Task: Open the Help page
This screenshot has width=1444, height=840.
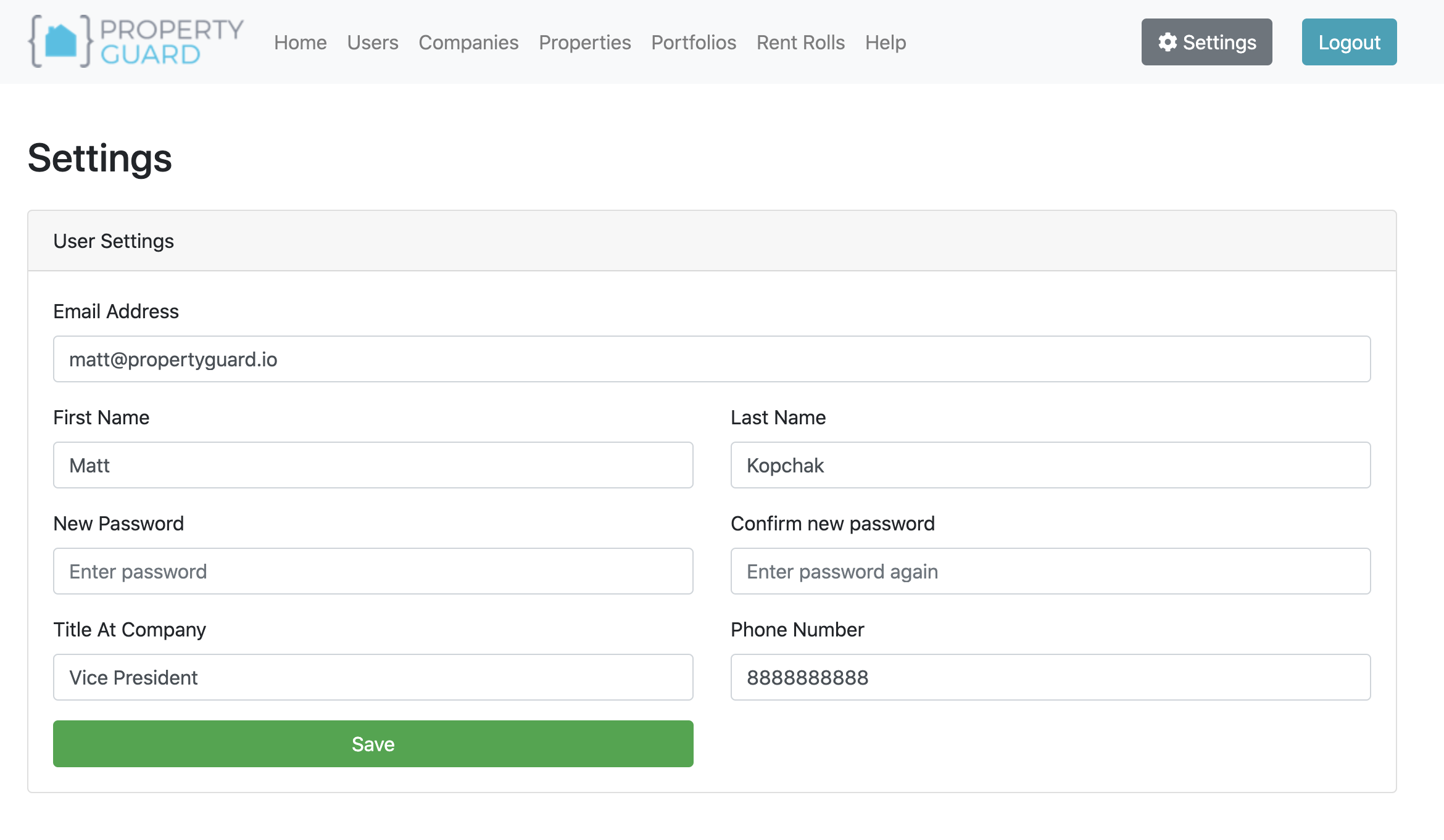Action: pyautogui.click(x=886, y=42)
